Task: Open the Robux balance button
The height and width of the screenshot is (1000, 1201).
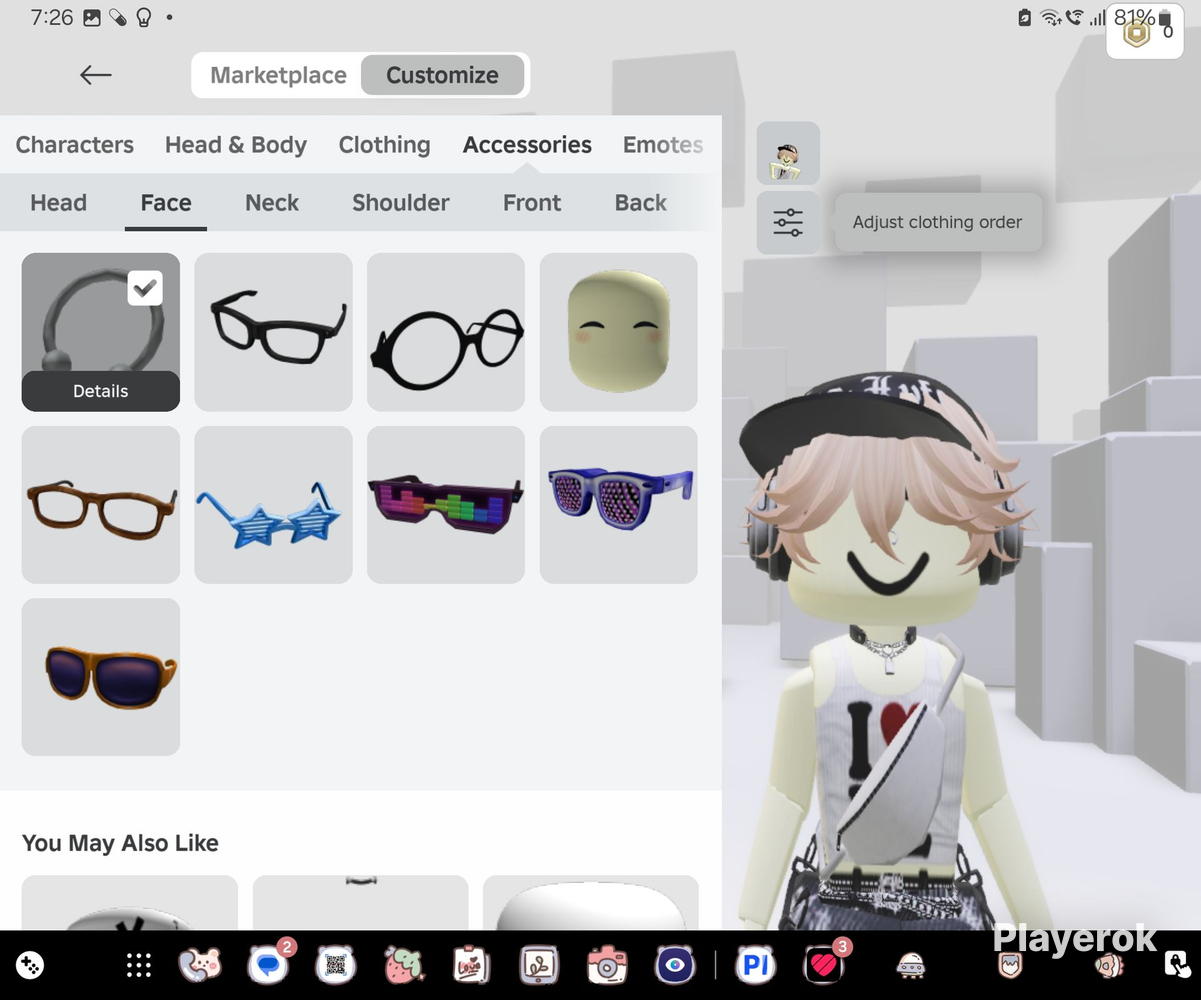Action: [1144, 32]
